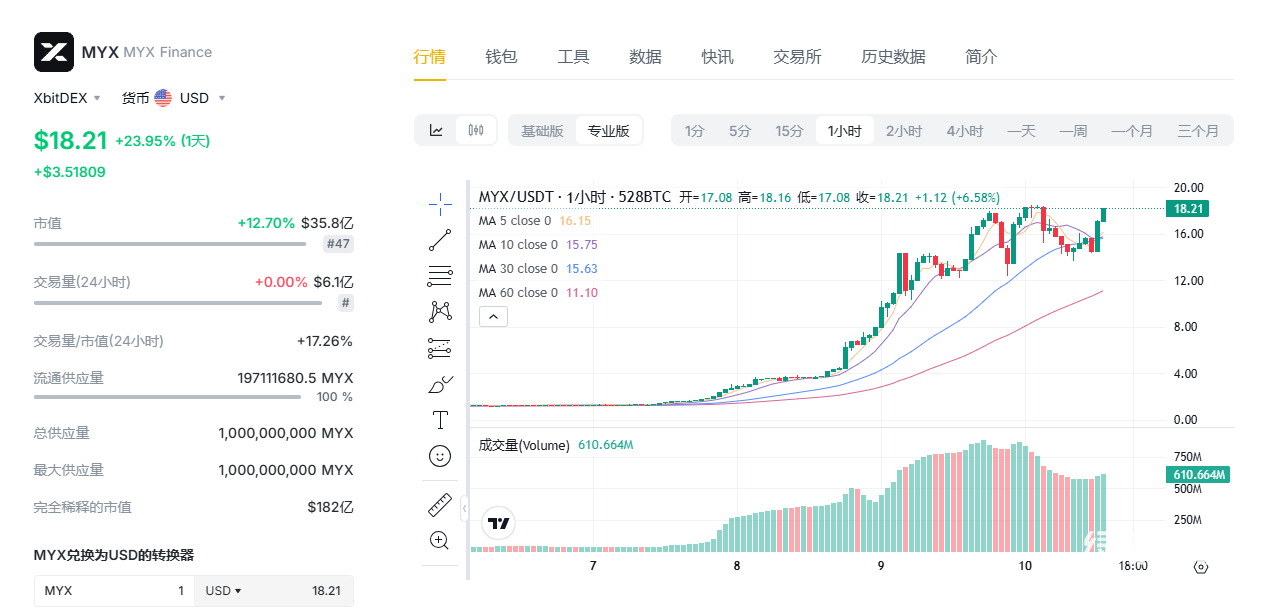This screenshot has height=614, width=1285.
Task: Open chart settings gear icon
Action: point(1201,567)
